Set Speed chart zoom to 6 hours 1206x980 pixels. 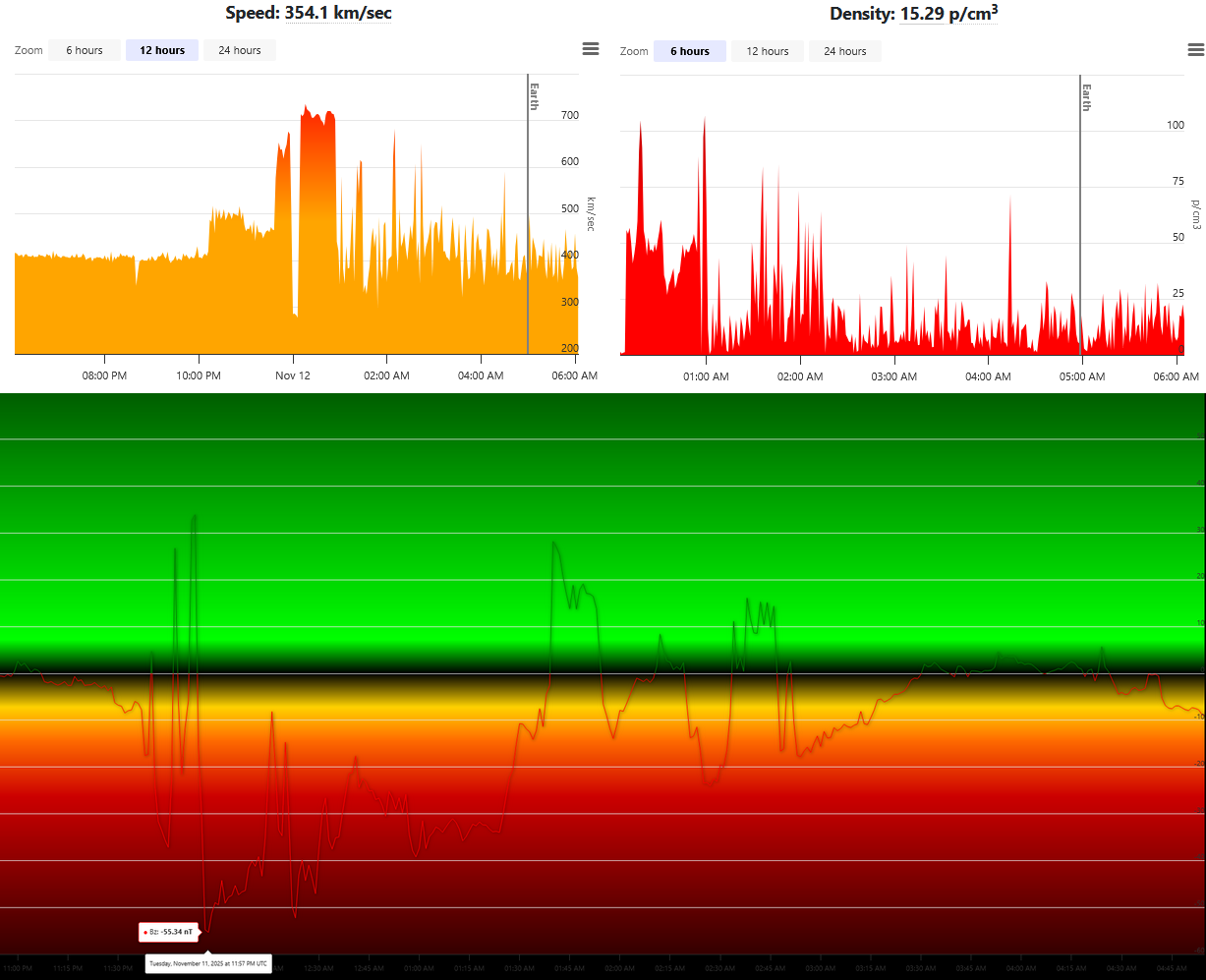click(85, 50)
